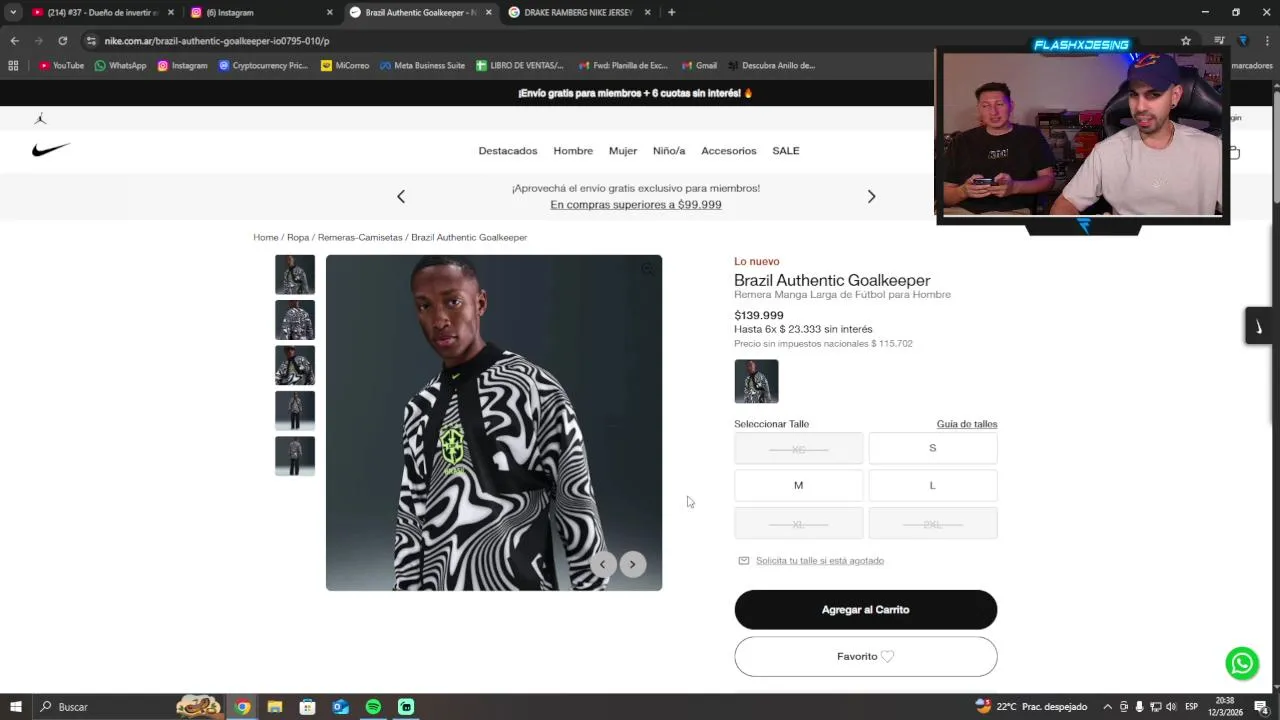Go to Ropa breadcrumb
The width and height of the screenshot is (1280, 720).
(298, 238)
